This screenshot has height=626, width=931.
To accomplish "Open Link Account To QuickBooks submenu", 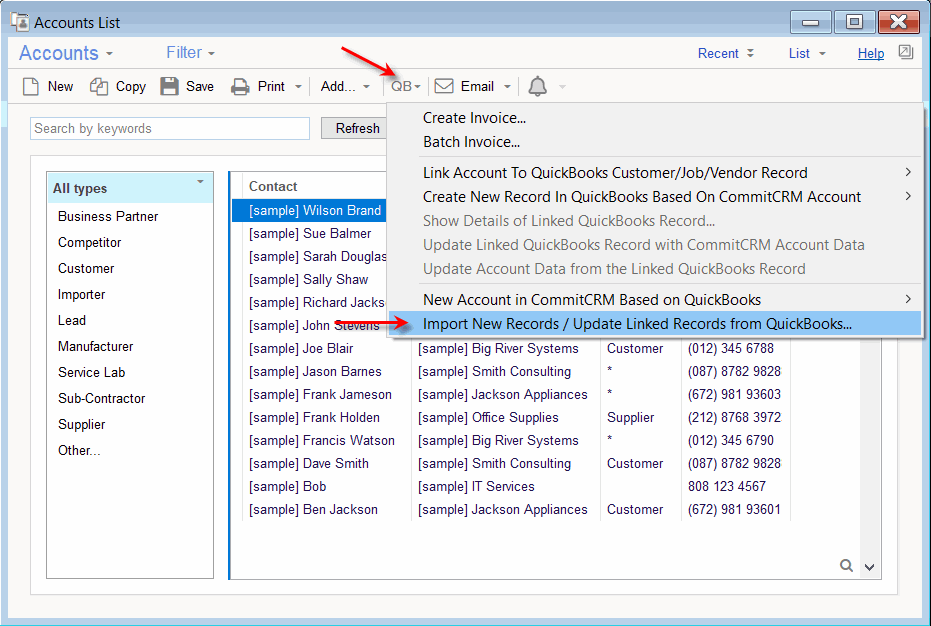I will pyautogui.click(x=615, y=173).
